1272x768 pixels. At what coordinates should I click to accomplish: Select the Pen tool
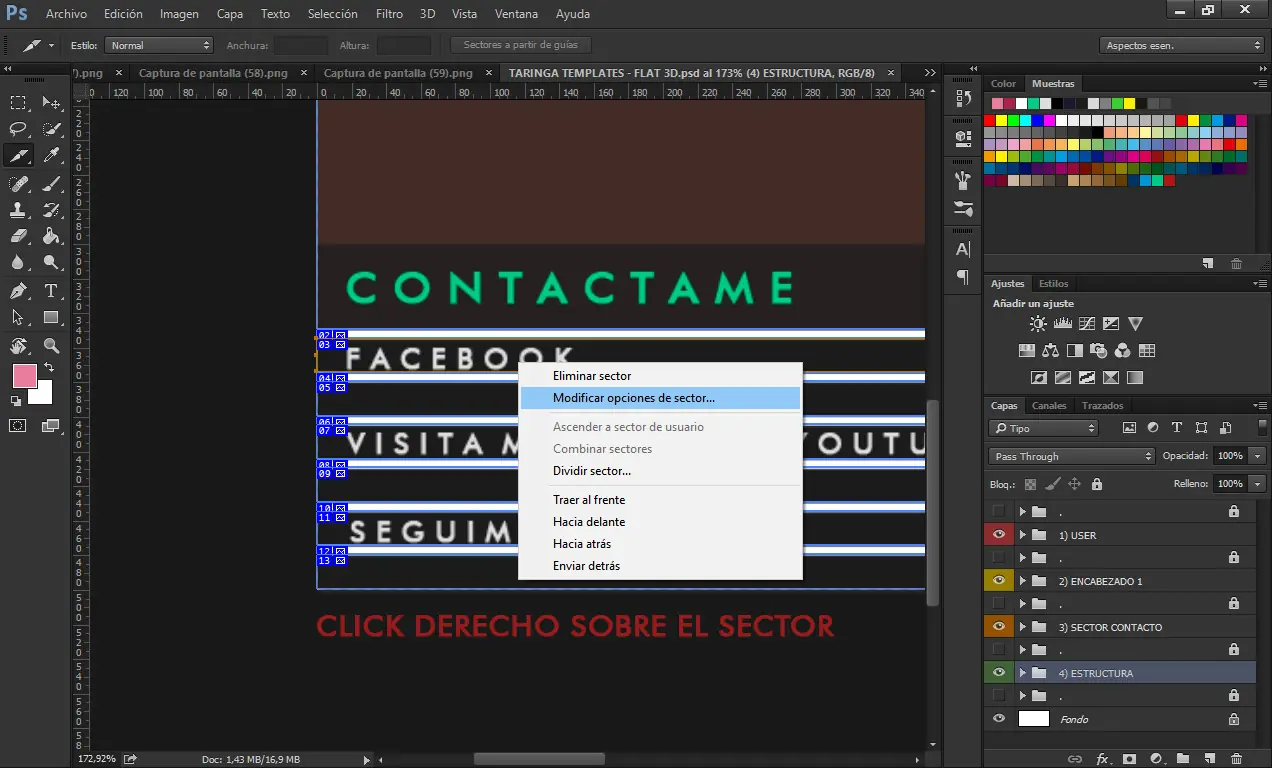18,291
